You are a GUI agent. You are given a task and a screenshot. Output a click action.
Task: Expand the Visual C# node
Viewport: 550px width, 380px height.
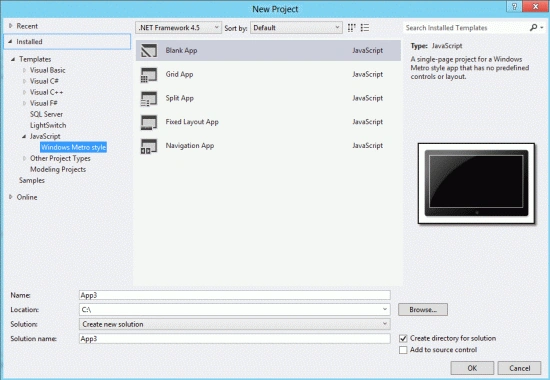24,81
